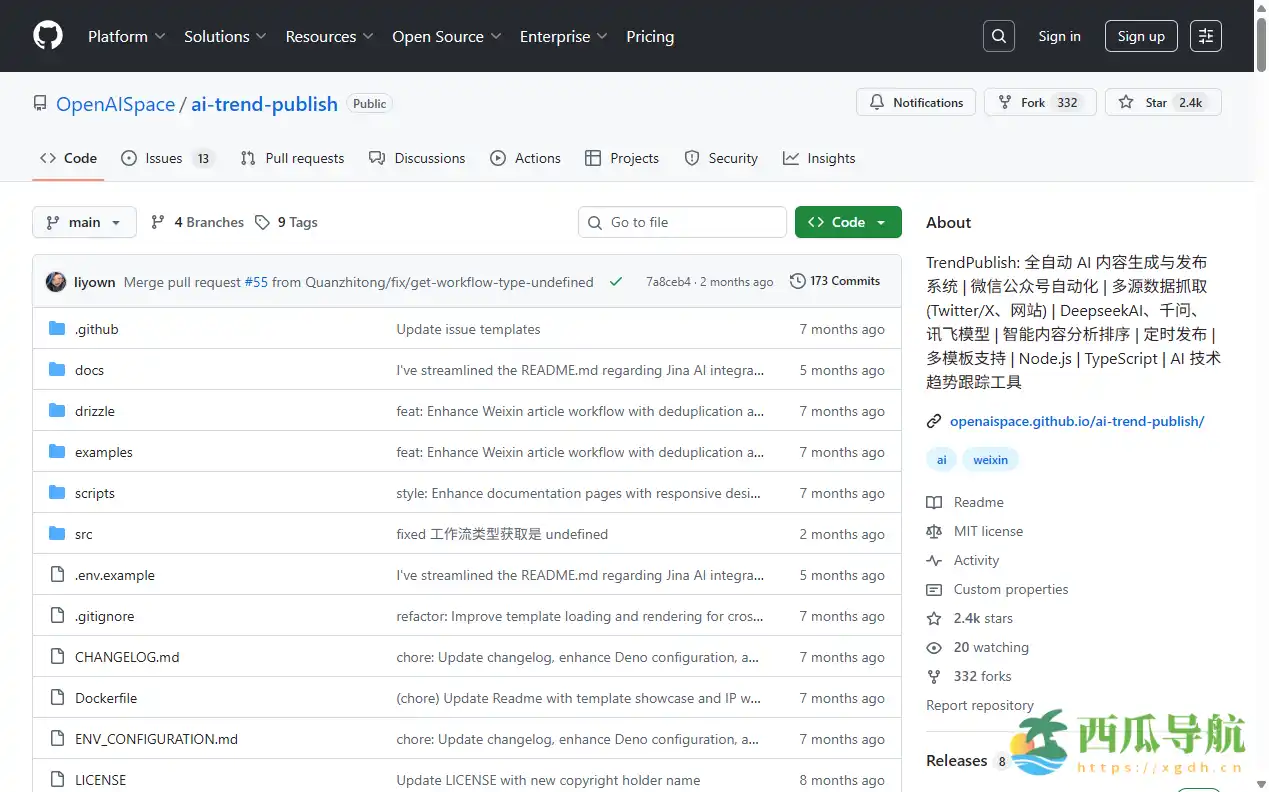
Task: Open the search magnifier icon
Action: [998, 36]
